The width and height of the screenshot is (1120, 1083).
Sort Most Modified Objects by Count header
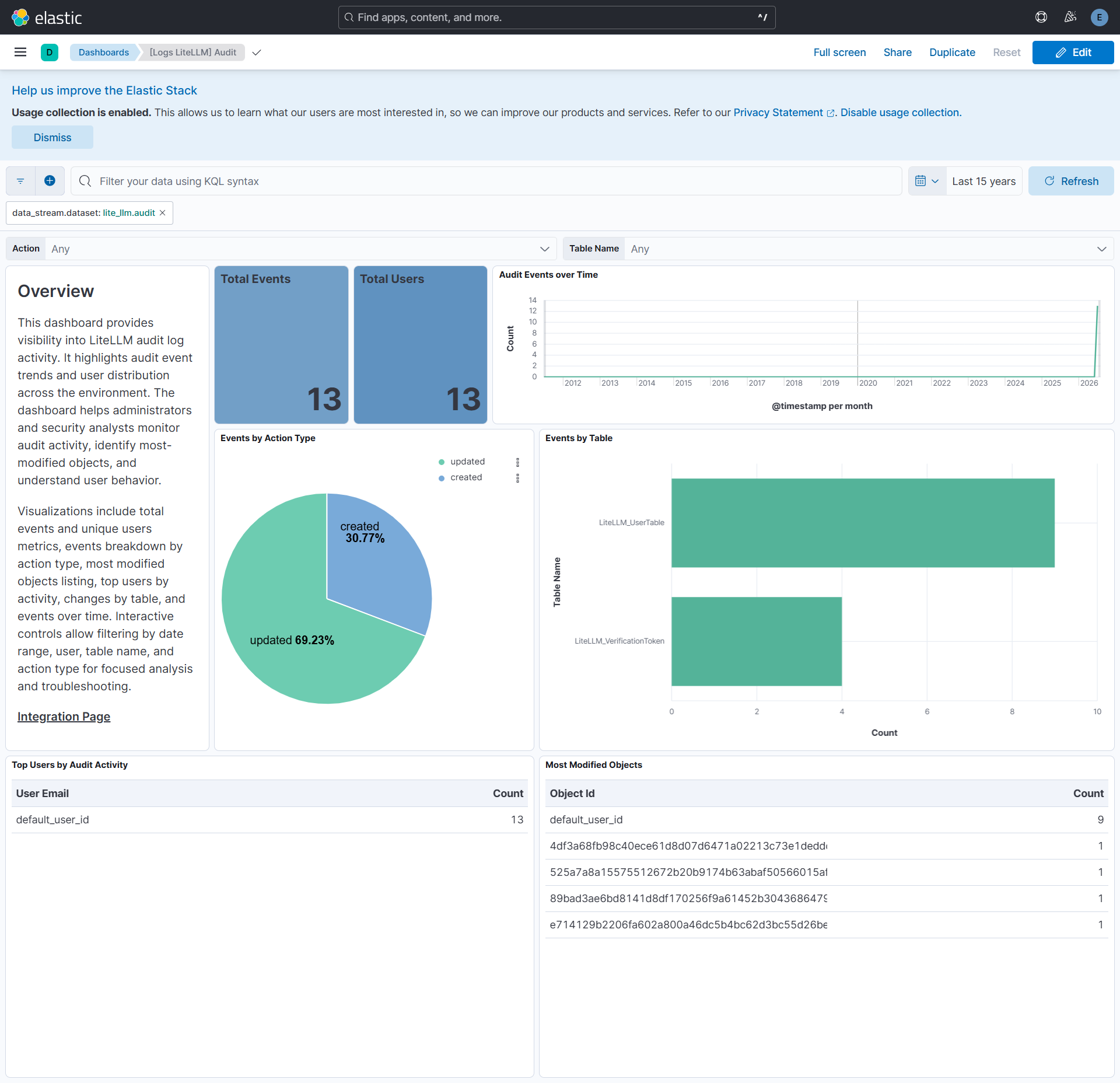tap(1088, 794)
